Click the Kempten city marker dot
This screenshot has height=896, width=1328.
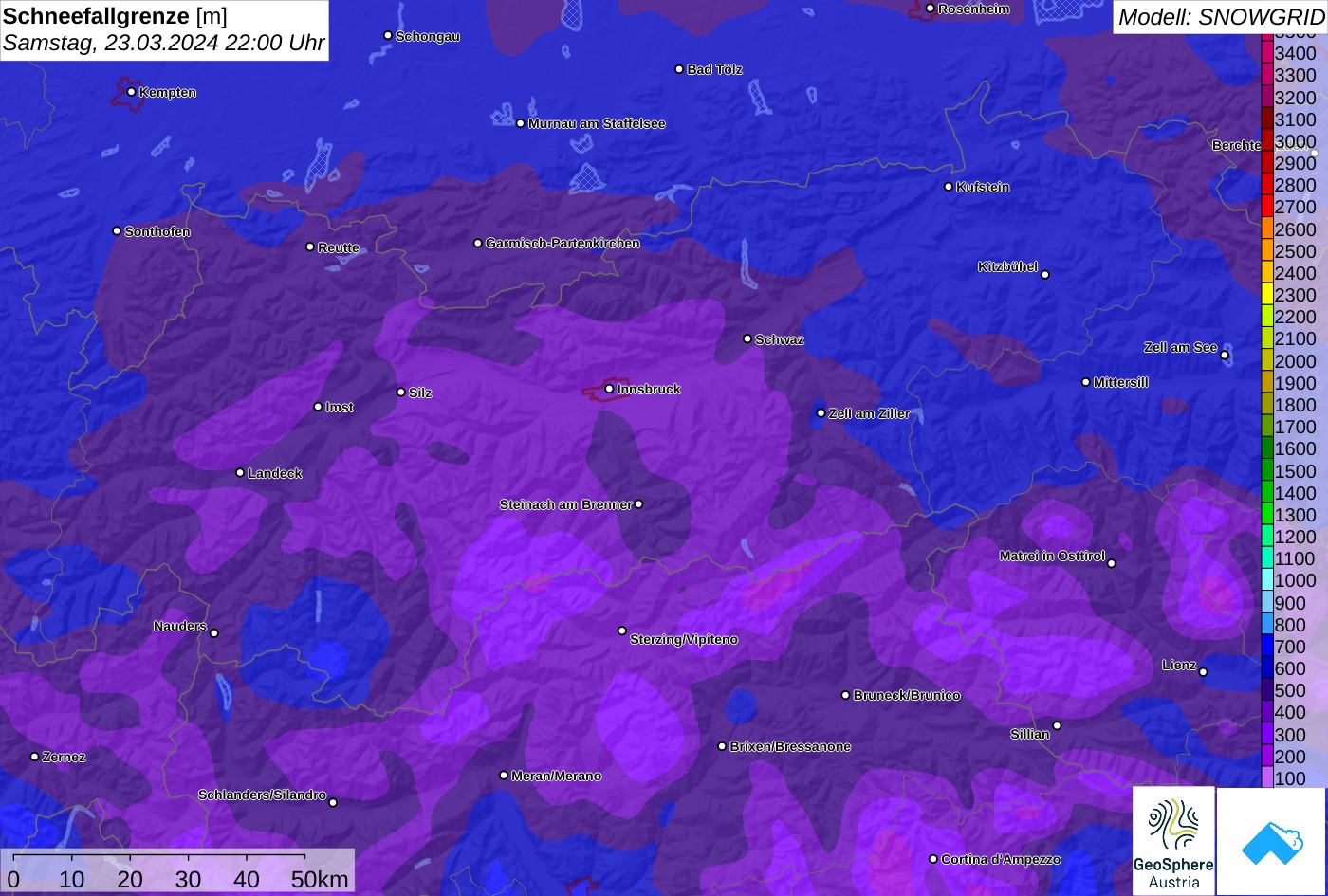pyautogui.click(x=131, y=92)
